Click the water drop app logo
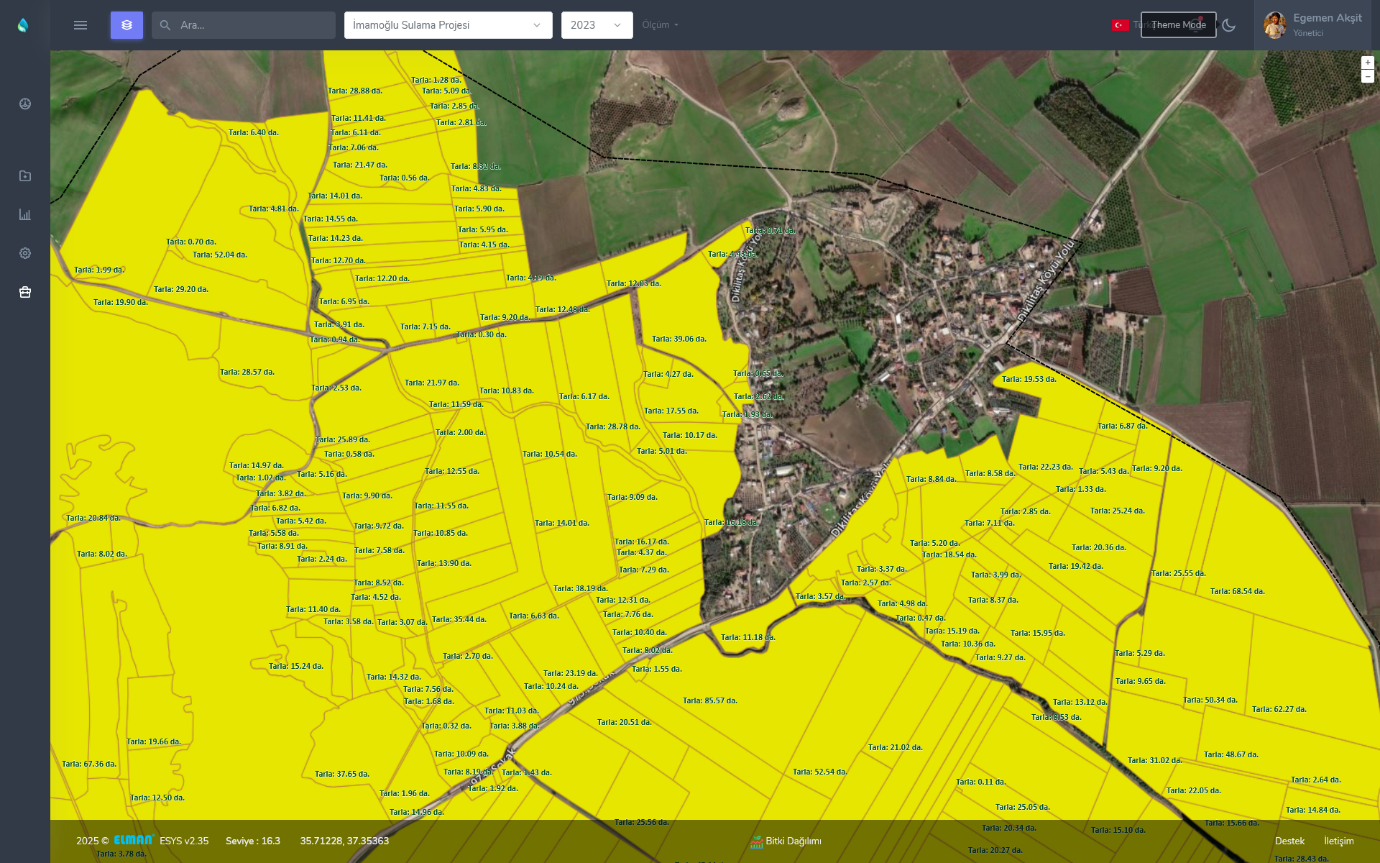The width and height of the screenshot is (1380, 863). [23, 25]
